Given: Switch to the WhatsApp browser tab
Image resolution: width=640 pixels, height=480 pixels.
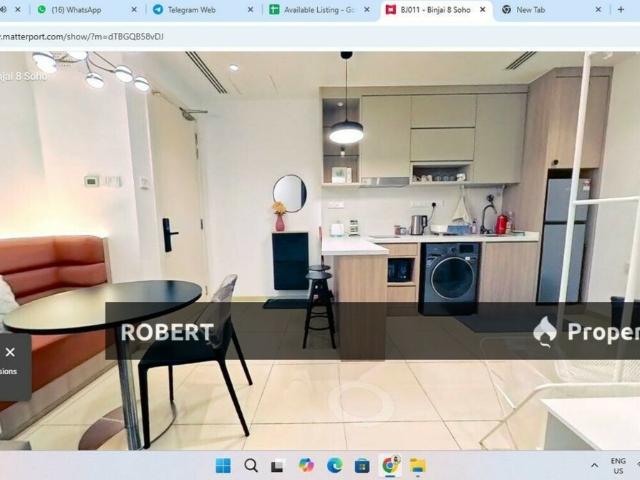Looking at the screenshot, I should click(x=80, y=10).
